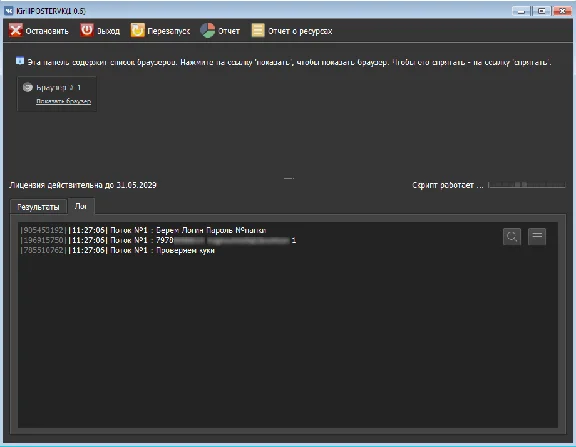
Task: Click the blue info icon before panel description
Action: 20,61
